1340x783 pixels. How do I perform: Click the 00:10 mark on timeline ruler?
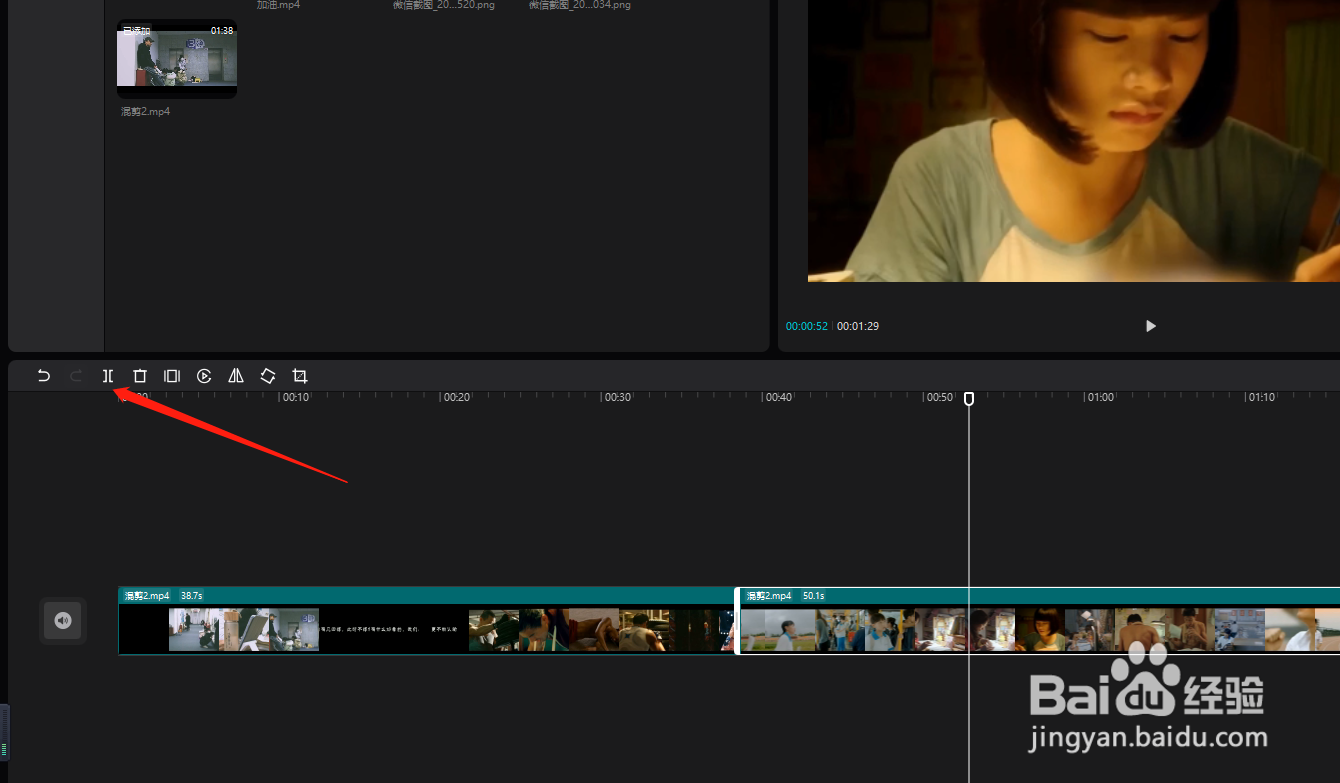(295, 397)
